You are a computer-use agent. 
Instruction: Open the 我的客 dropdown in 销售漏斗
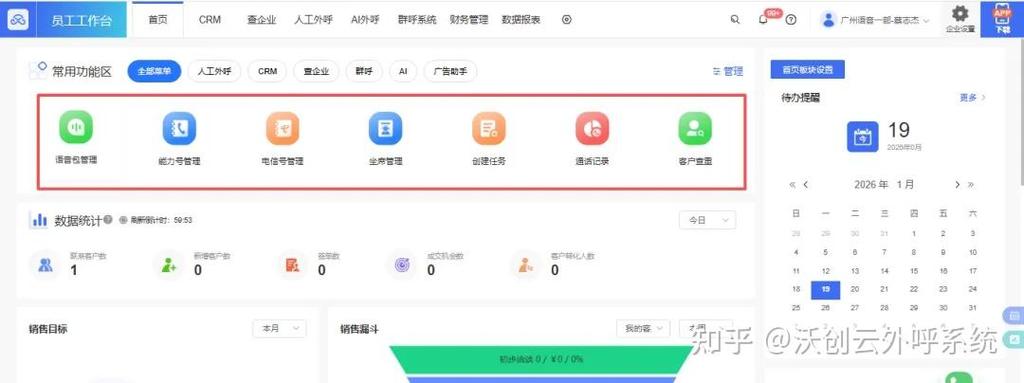coord(643,328)
